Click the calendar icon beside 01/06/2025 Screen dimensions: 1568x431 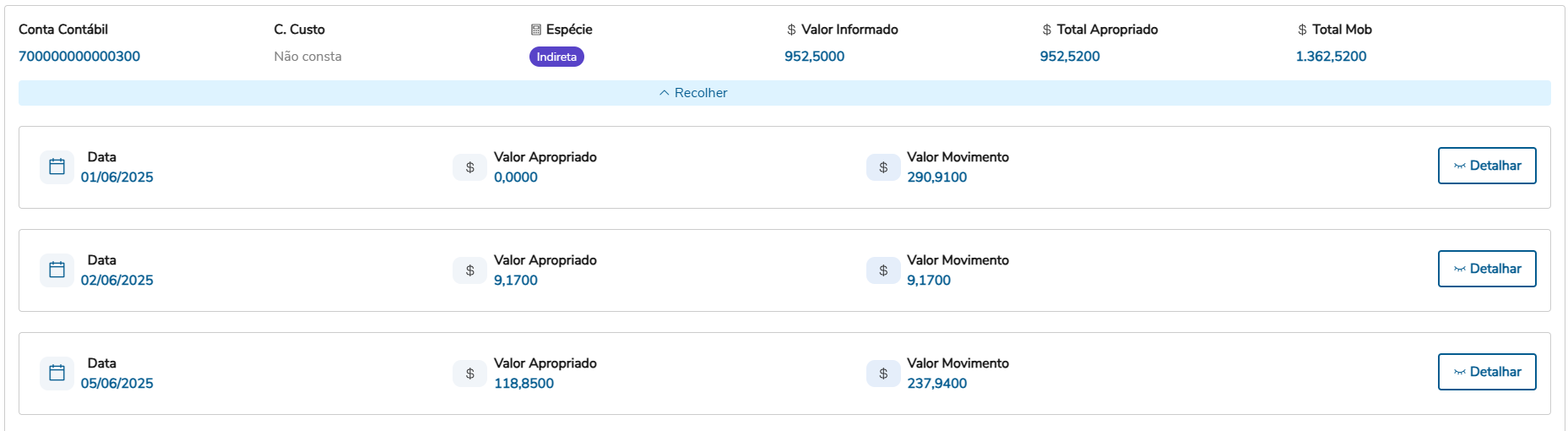pos(57,166)
